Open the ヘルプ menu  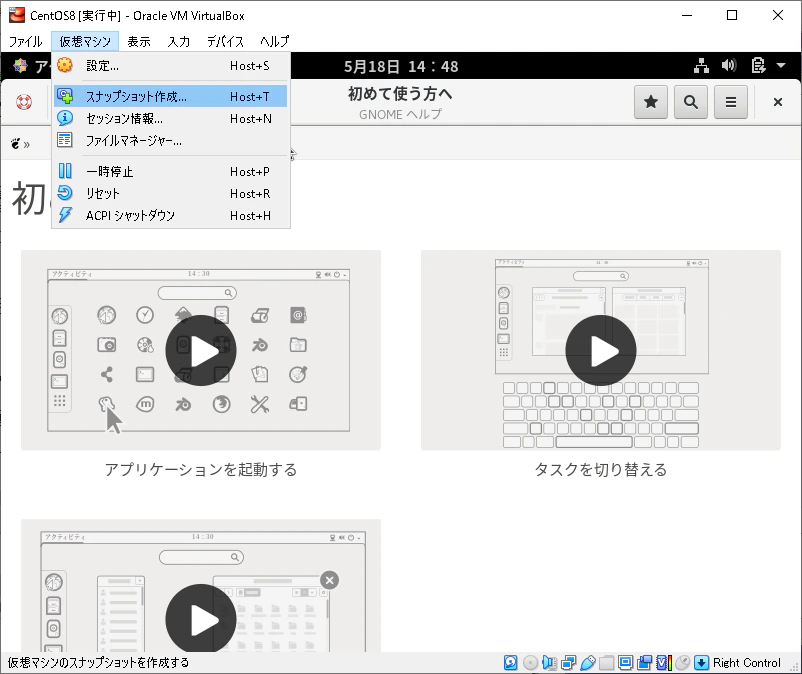[275, 41]
